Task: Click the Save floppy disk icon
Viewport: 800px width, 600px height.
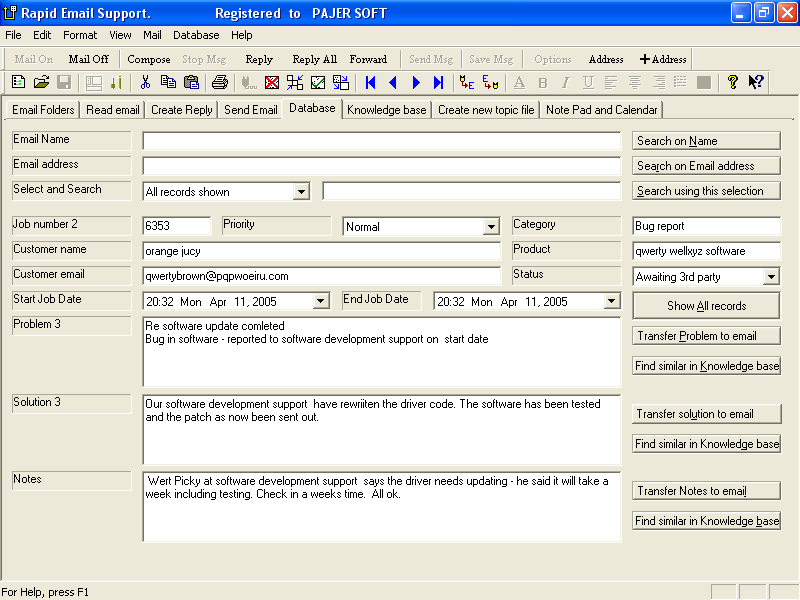Action: click(x=64, y=82)
